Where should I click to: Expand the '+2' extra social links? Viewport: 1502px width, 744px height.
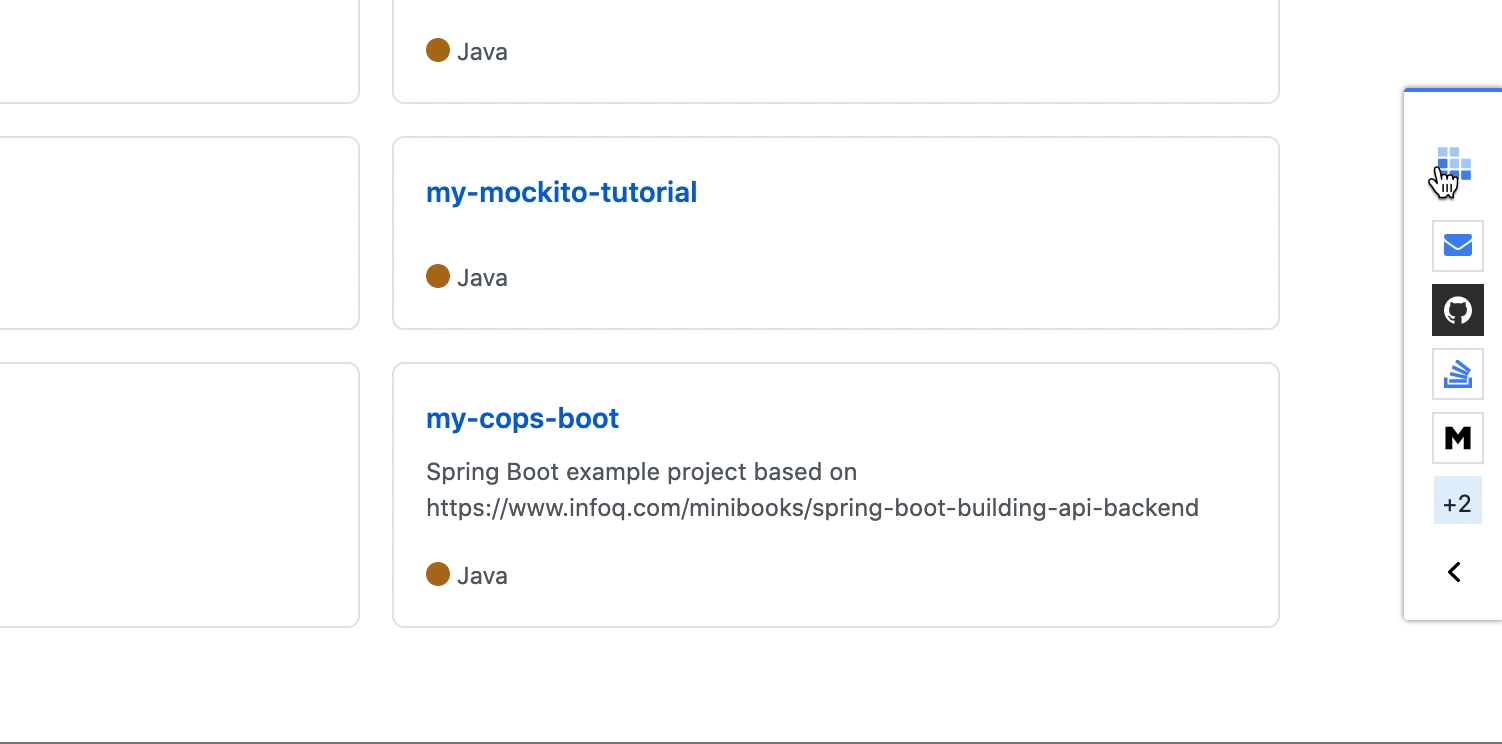pyautogui.click(x=1457, y=501)
